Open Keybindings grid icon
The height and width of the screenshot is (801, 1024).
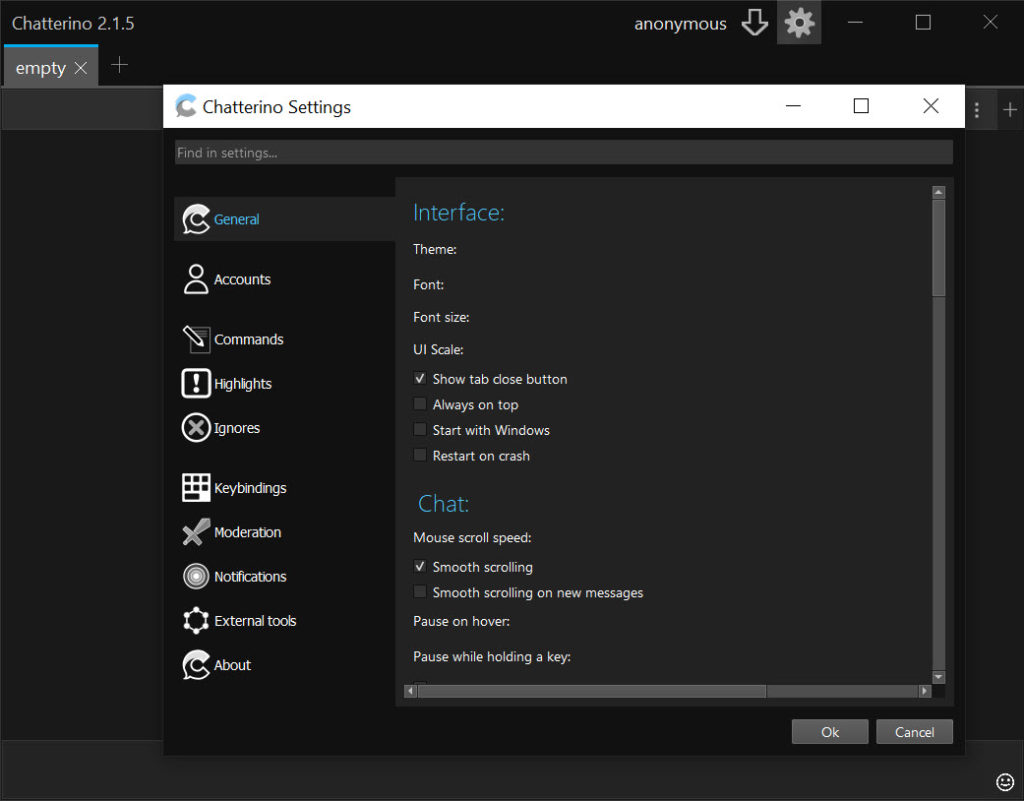pyautogui.click(x=196, y=488)
